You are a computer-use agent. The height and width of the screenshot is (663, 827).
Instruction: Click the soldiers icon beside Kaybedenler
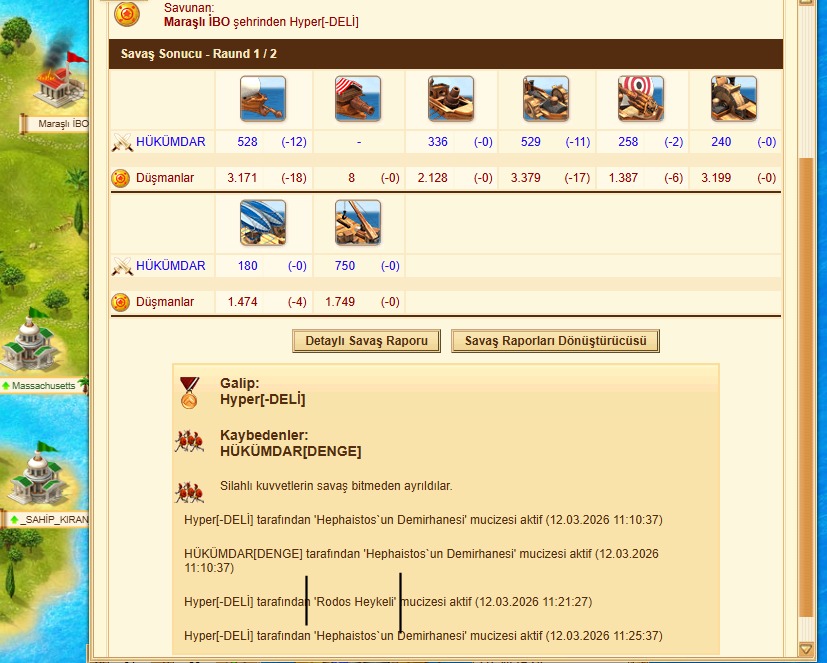click(x=189, y=441)
